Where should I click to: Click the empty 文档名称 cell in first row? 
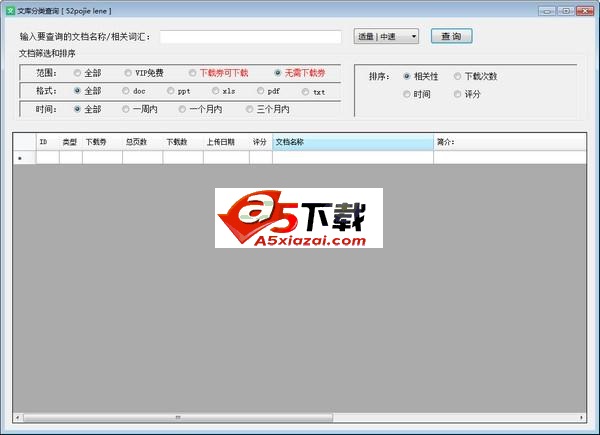pos(353,158)
